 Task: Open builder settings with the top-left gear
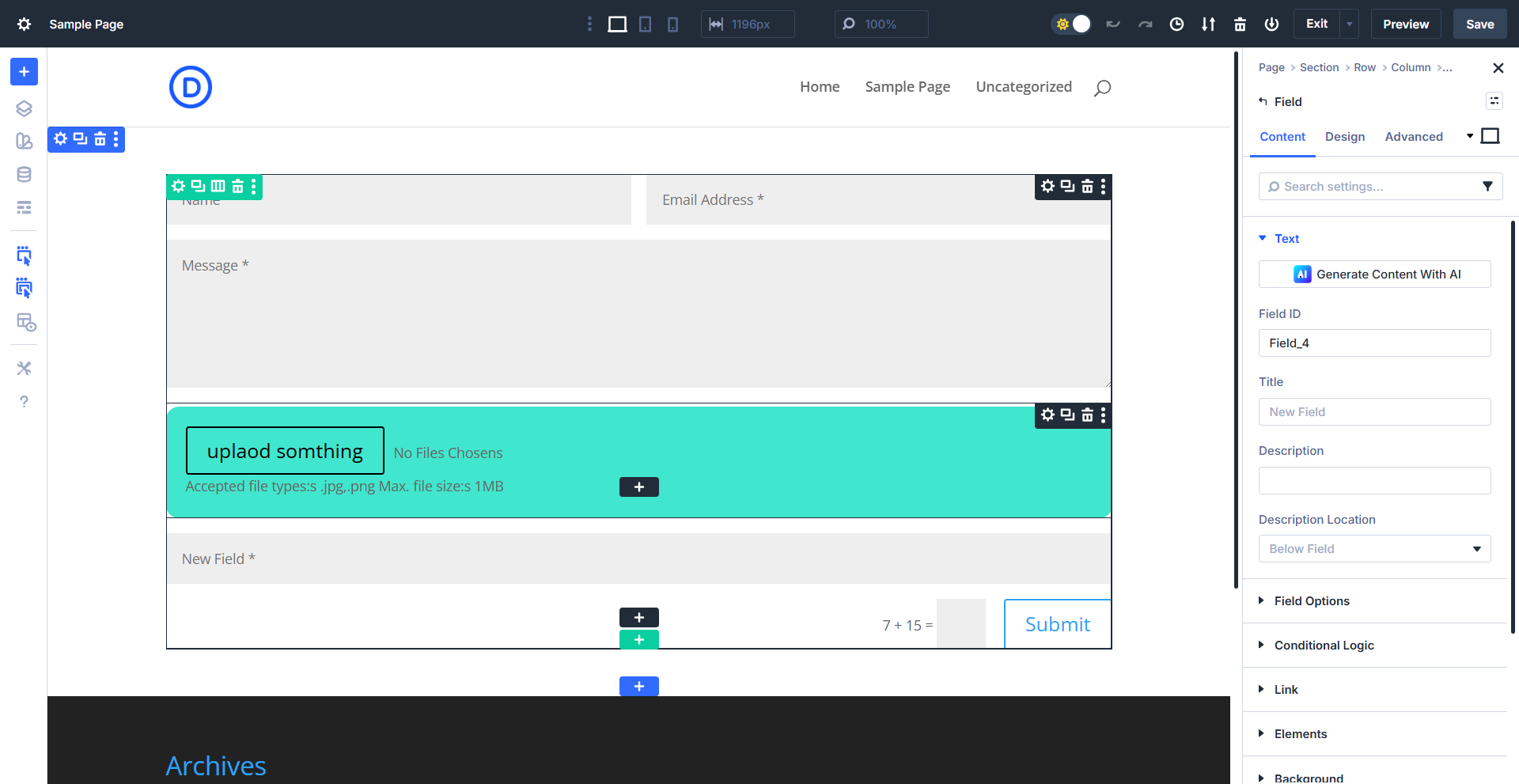tap(24, 24)
